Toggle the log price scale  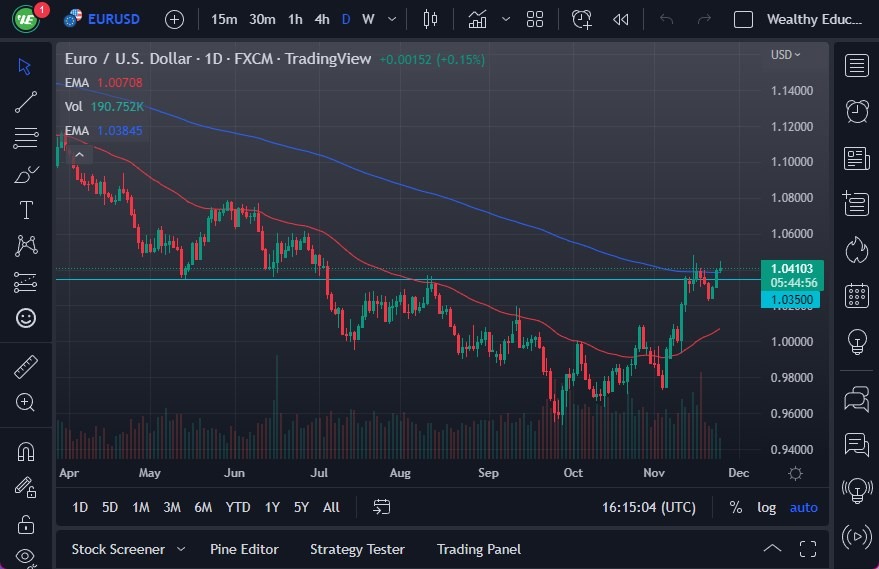pos(766,507)
